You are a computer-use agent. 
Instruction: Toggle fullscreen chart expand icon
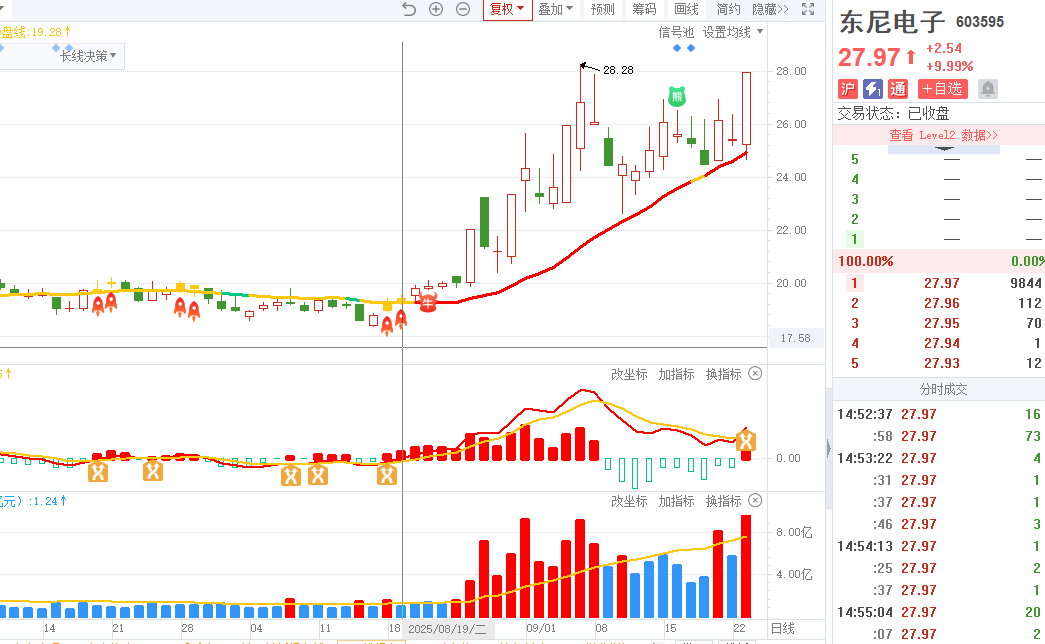pos(808,9)
